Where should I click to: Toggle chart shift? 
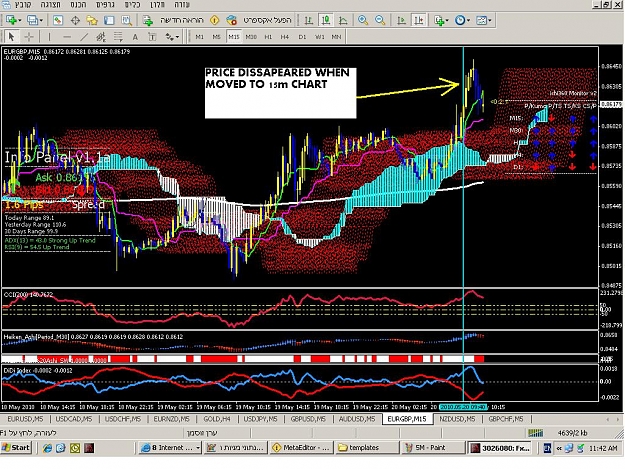click(x=419, y=20)
